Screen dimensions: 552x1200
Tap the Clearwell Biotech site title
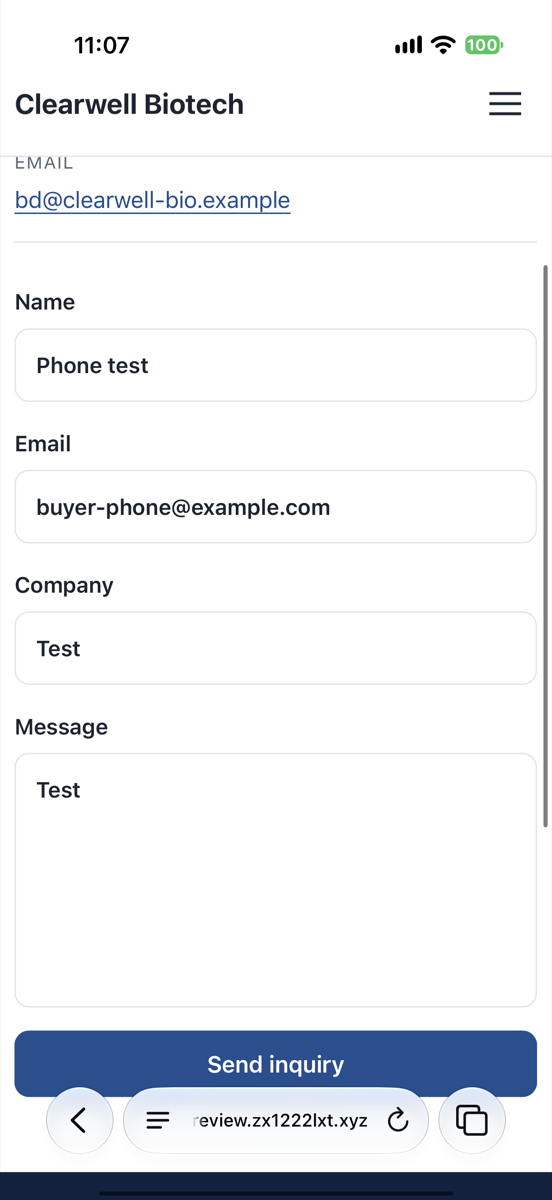[130, 104]
